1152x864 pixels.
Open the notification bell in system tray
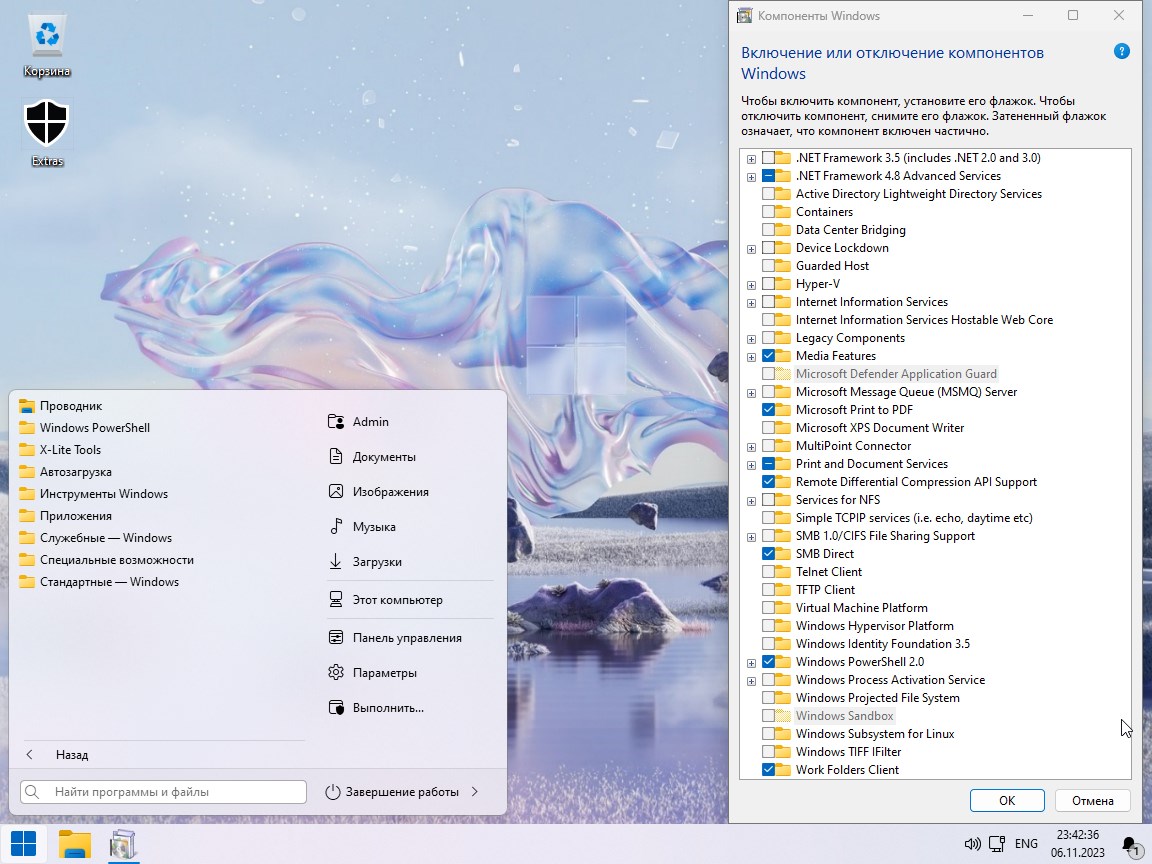[1129, 844]
